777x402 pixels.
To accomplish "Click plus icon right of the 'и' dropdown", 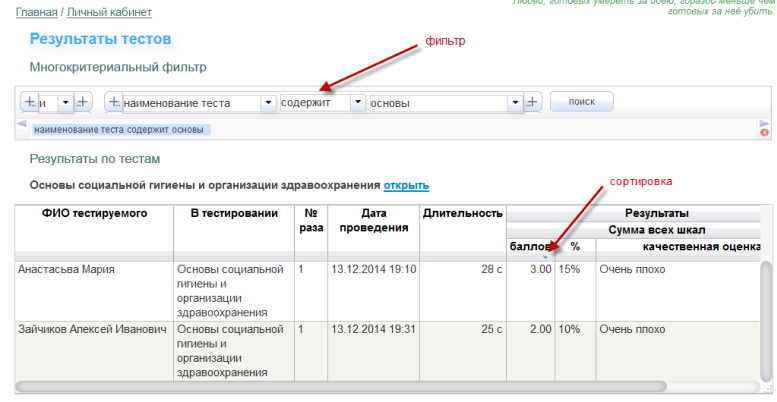I will pyautogui.click(x=83, y=102).
